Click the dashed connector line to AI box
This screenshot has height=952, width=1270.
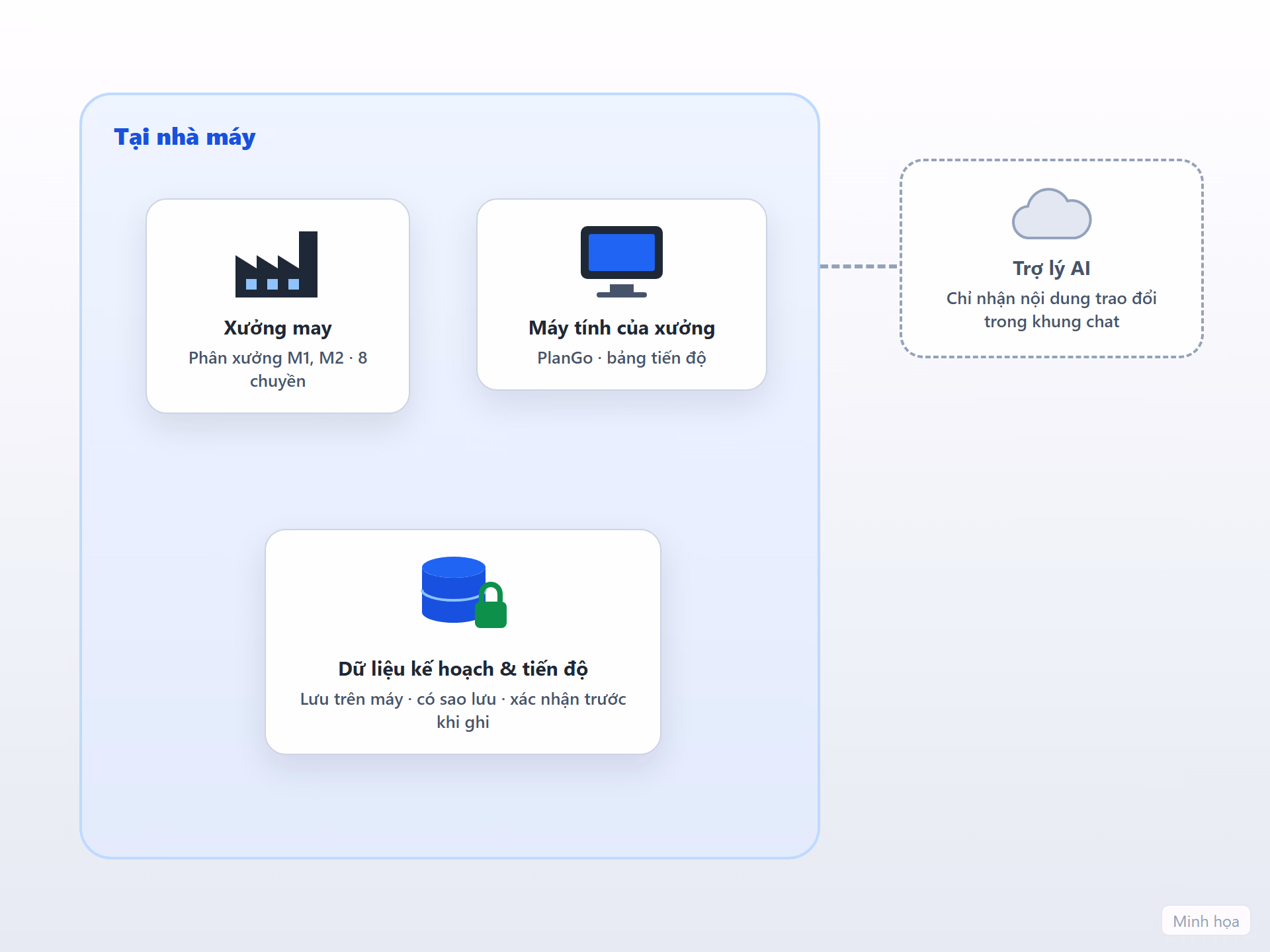click(x=860, y=266)
